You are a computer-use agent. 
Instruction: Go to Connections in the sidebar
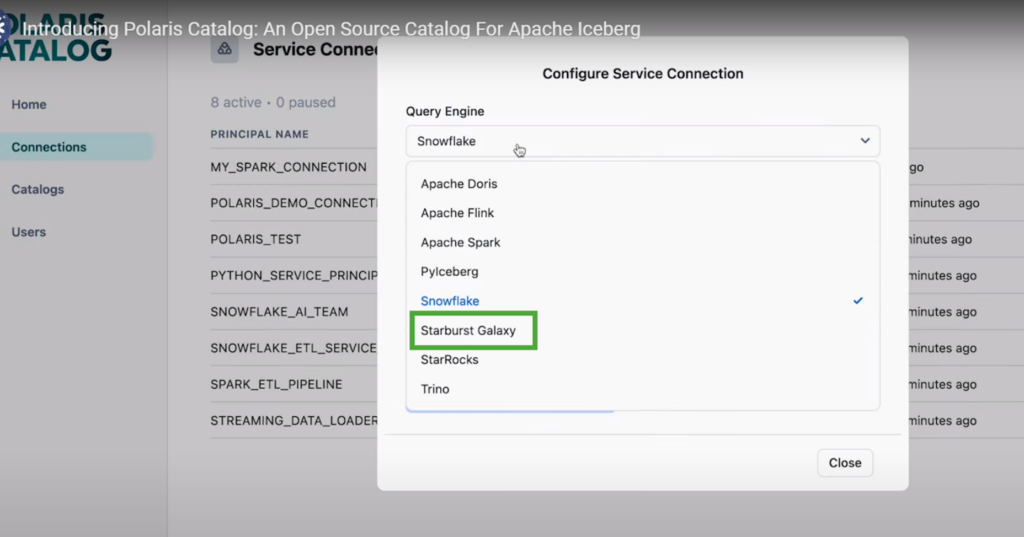[x=49, y=147]
